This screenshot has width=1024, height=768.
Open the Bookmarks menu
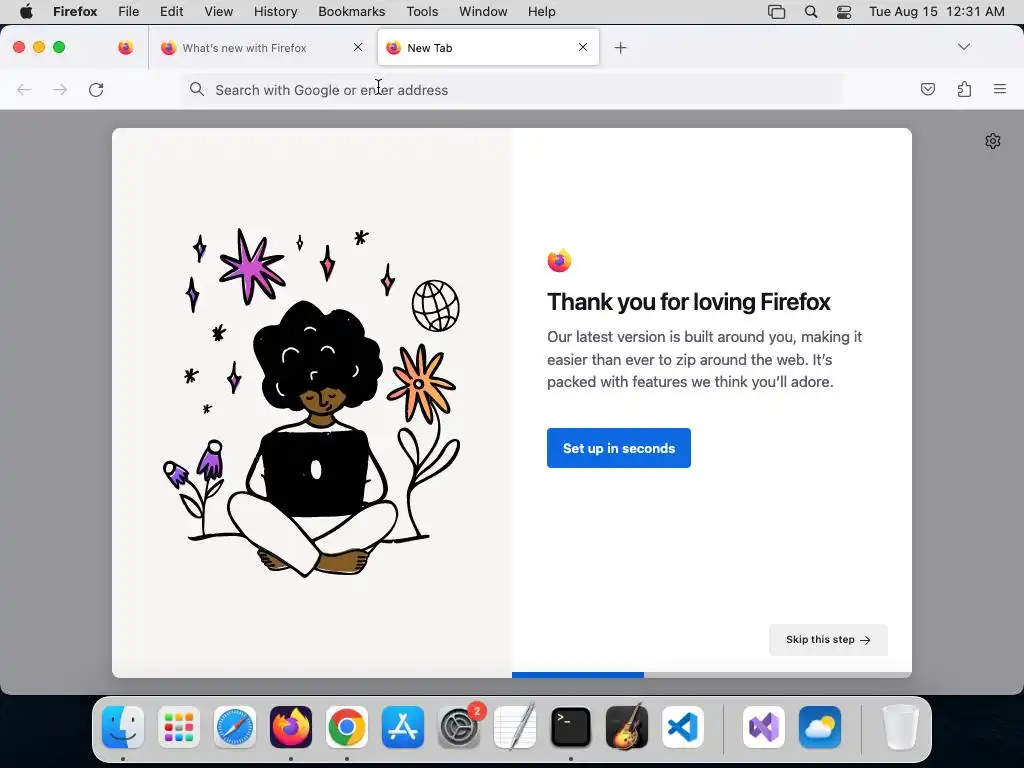pos(351,12)
